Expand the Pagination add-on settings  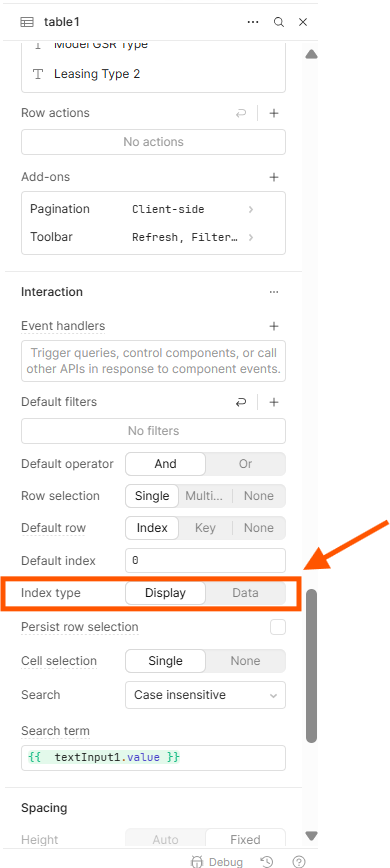tap(153, 209)
